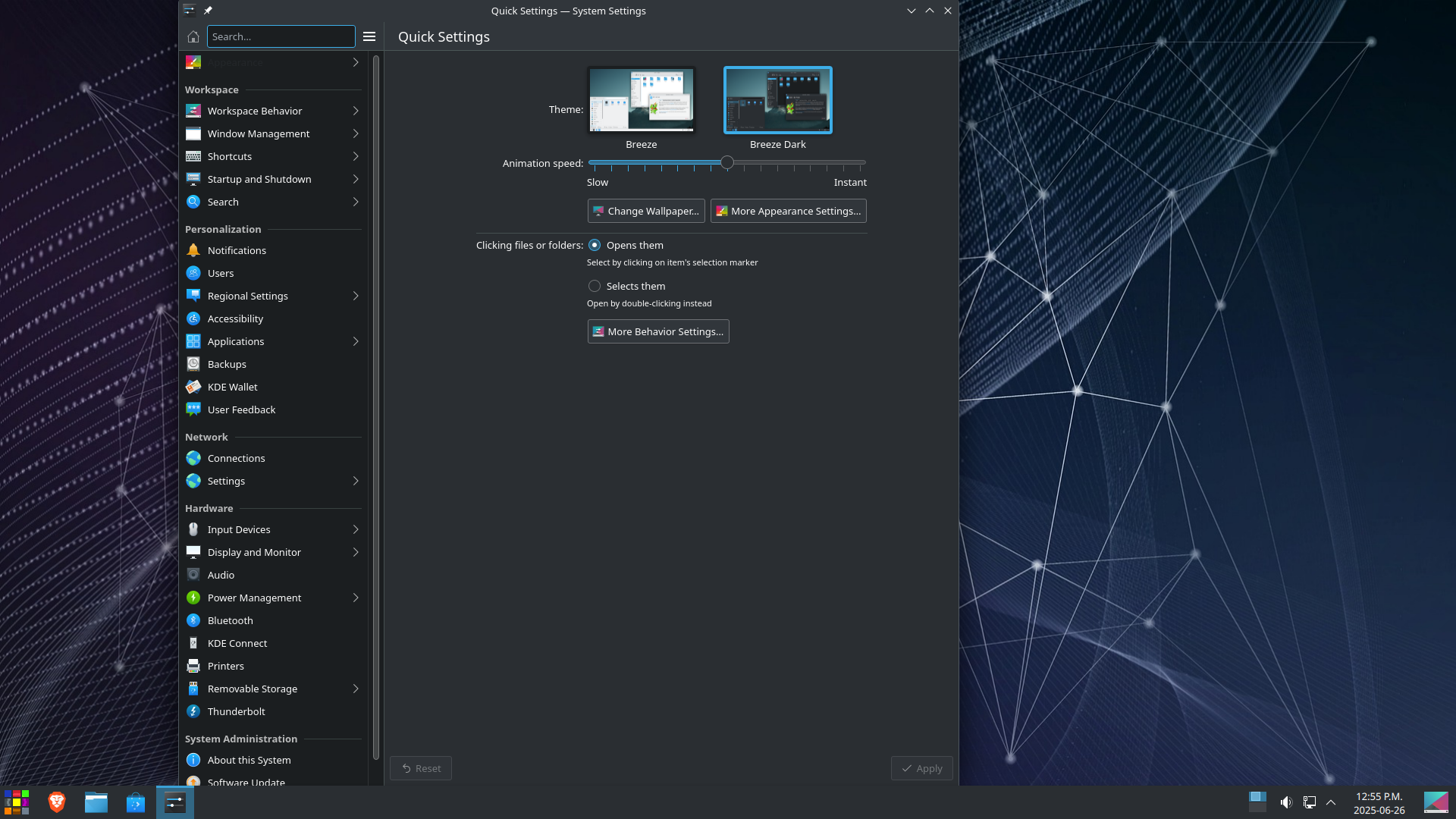Expand Window Management chevron
This screenshot has width=1456, height=819.
(x=356, y=133)
